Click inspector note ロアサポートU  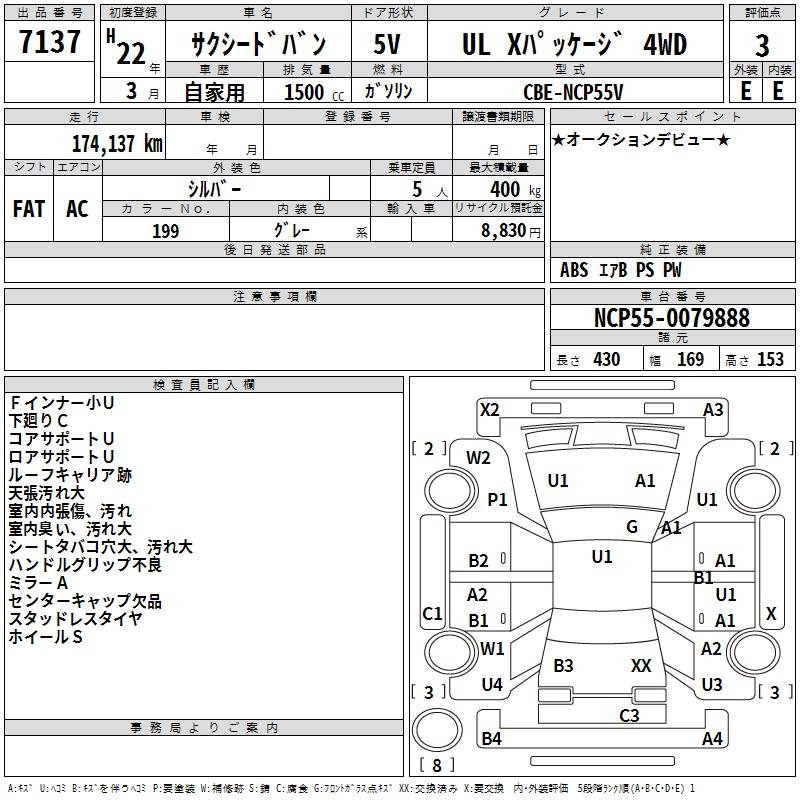coord(61,457)
